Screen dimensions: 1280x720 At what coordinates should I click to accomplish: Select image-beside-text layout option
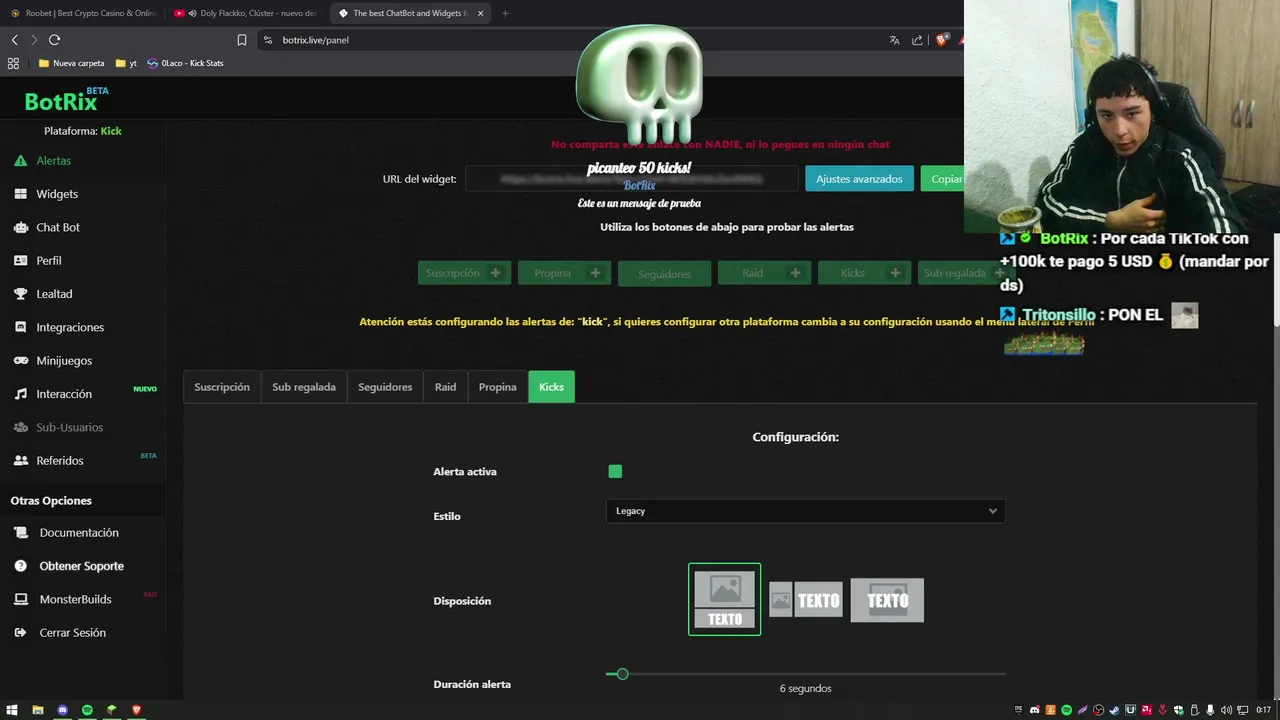(806, 600)
